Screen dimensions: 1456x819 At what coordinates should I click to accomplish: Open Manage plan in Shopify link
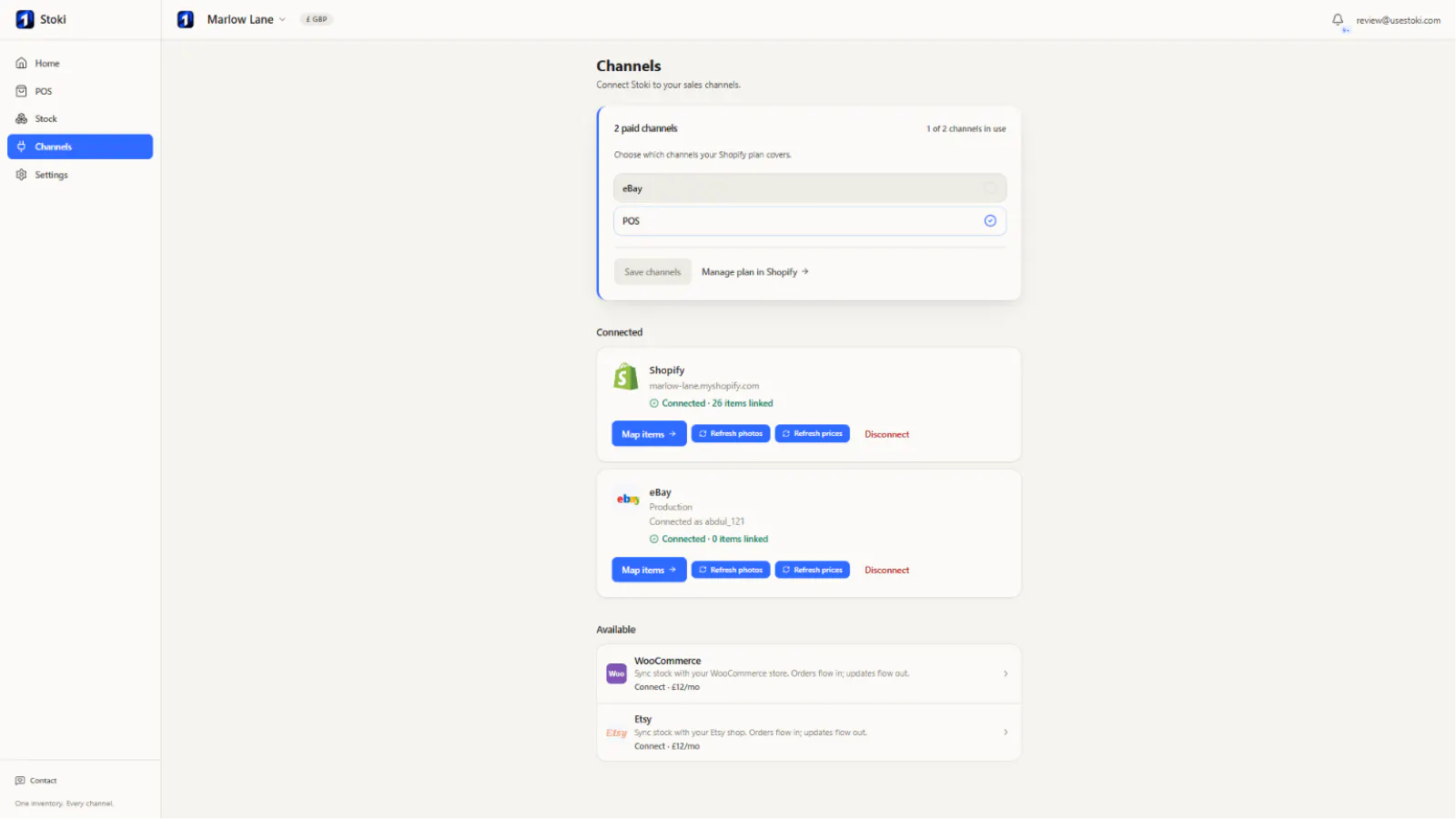click(755, 272)
